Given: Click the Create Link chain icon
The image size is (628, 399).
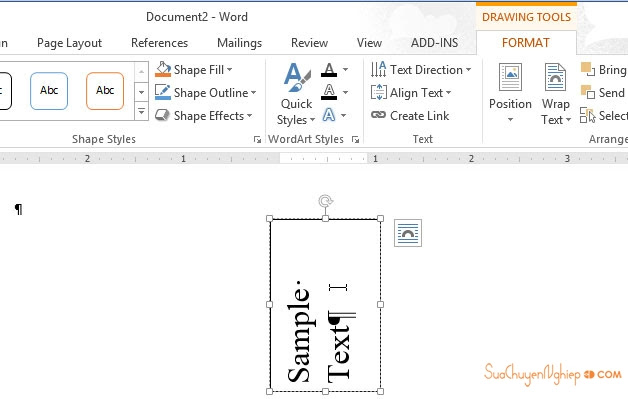Looking at the screenshot, I should coord(378,115).
